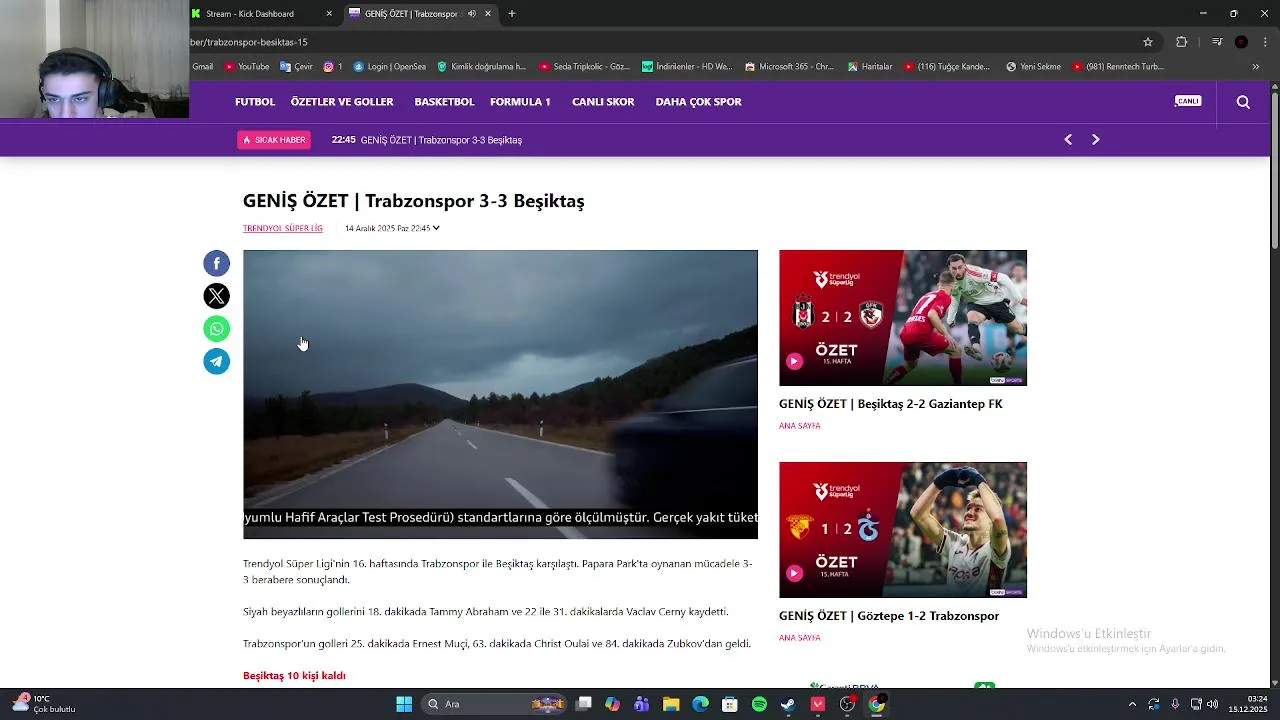The image size is (1280, 720).
Task: Open FUTBOL menu
Action: click(x=255, y=102)
